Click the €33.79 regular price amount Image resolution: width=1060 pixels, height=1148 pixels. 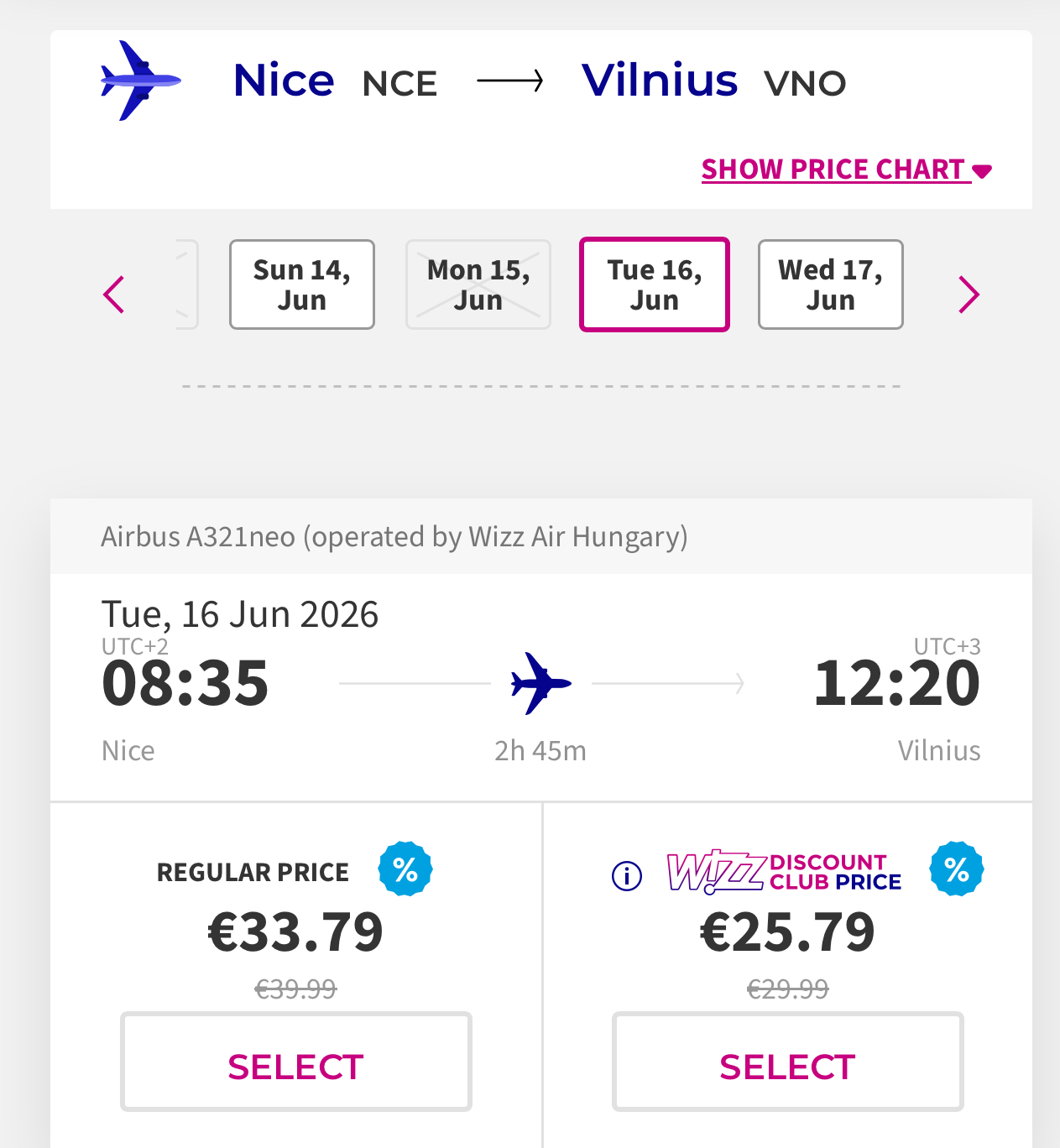(295, 932)
